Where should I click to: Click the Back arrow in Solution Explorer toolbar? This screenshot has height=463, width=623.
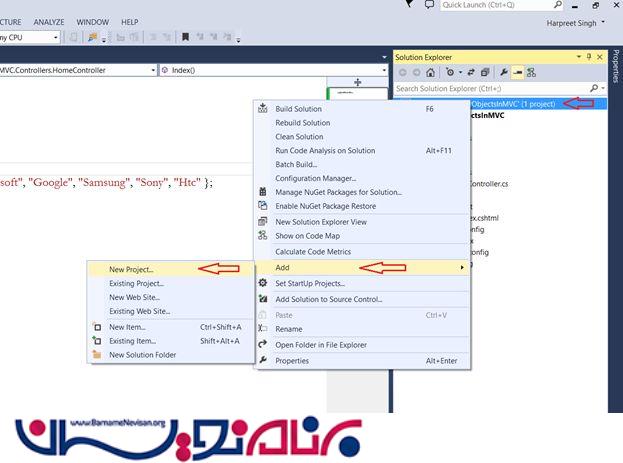(402, 72)
